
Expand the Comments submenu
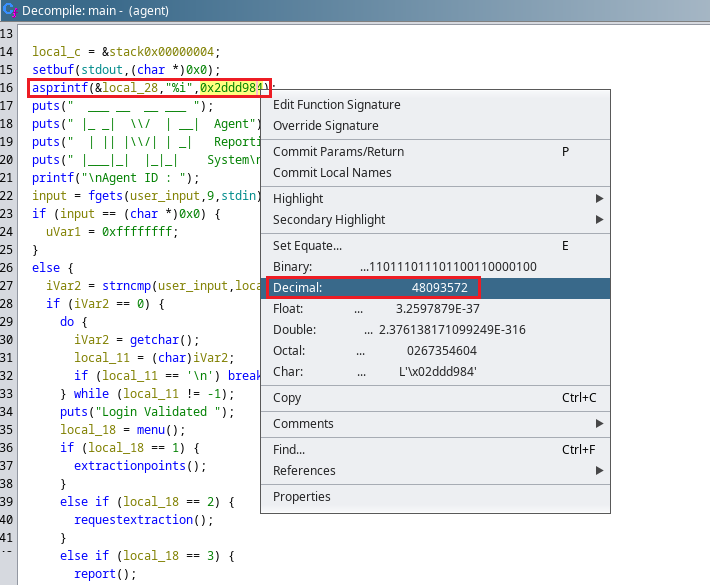[303, 424]
